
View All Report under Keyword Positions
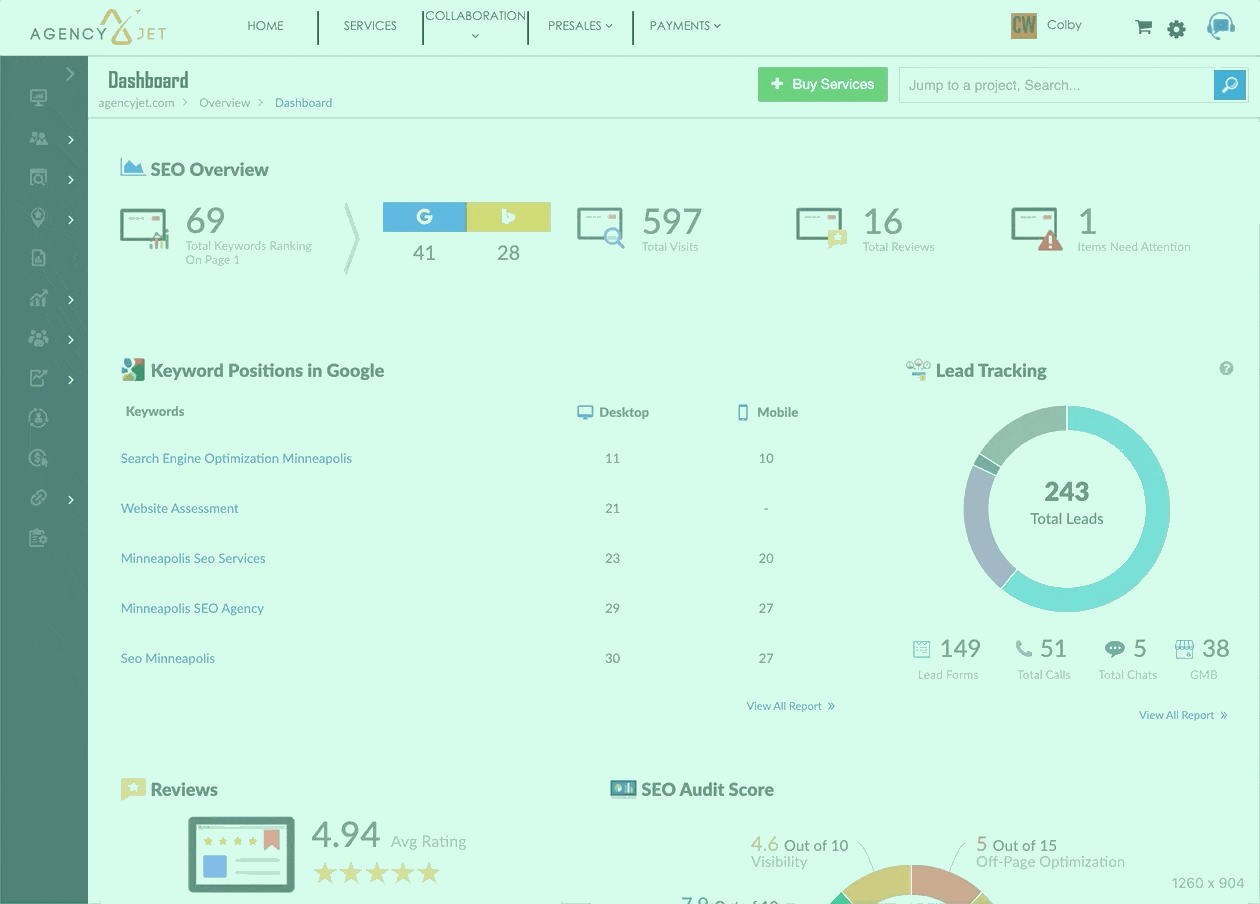pyautogui.click(x=790, y=706)
